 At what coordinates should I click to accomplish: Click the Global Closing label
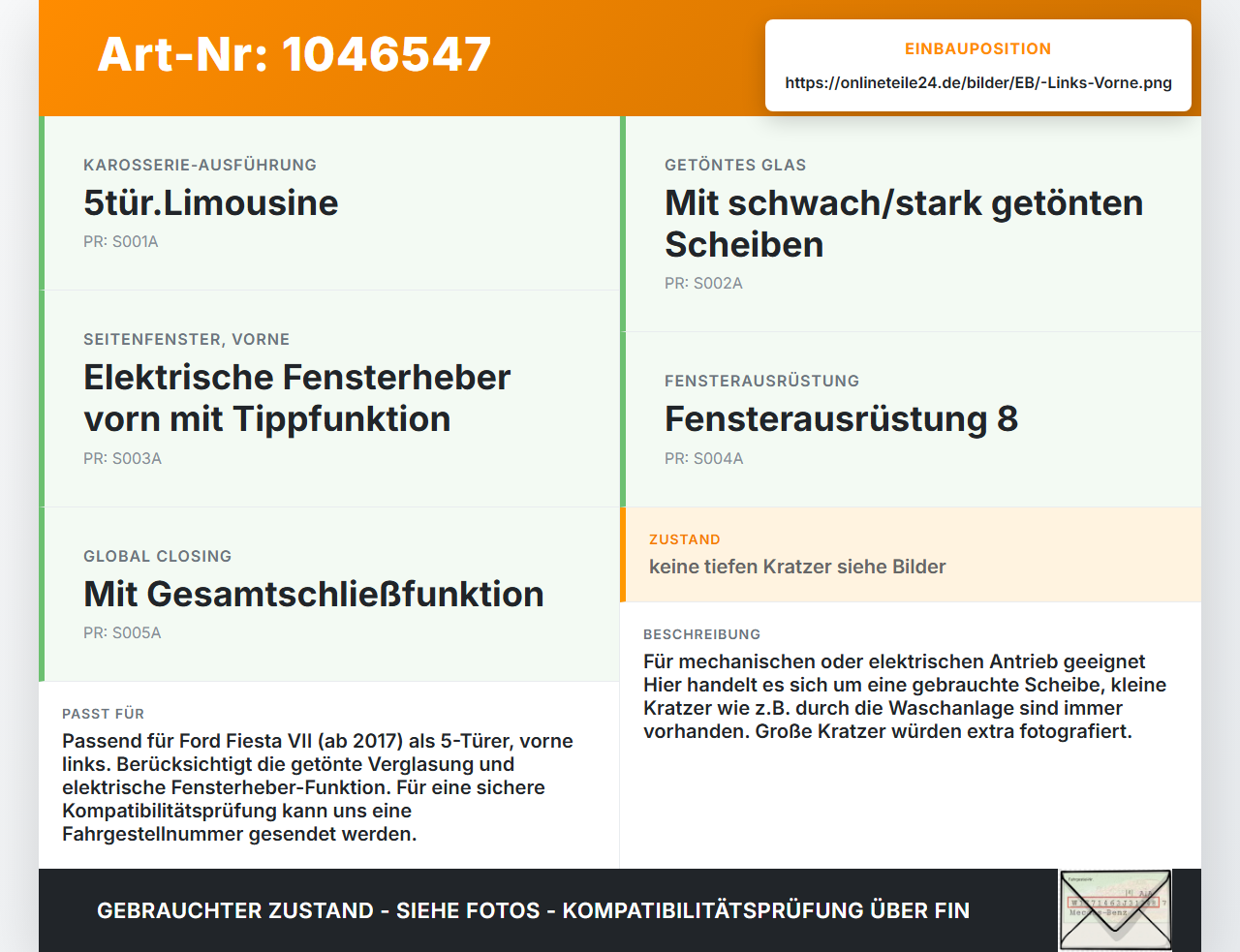coord(157,556)
